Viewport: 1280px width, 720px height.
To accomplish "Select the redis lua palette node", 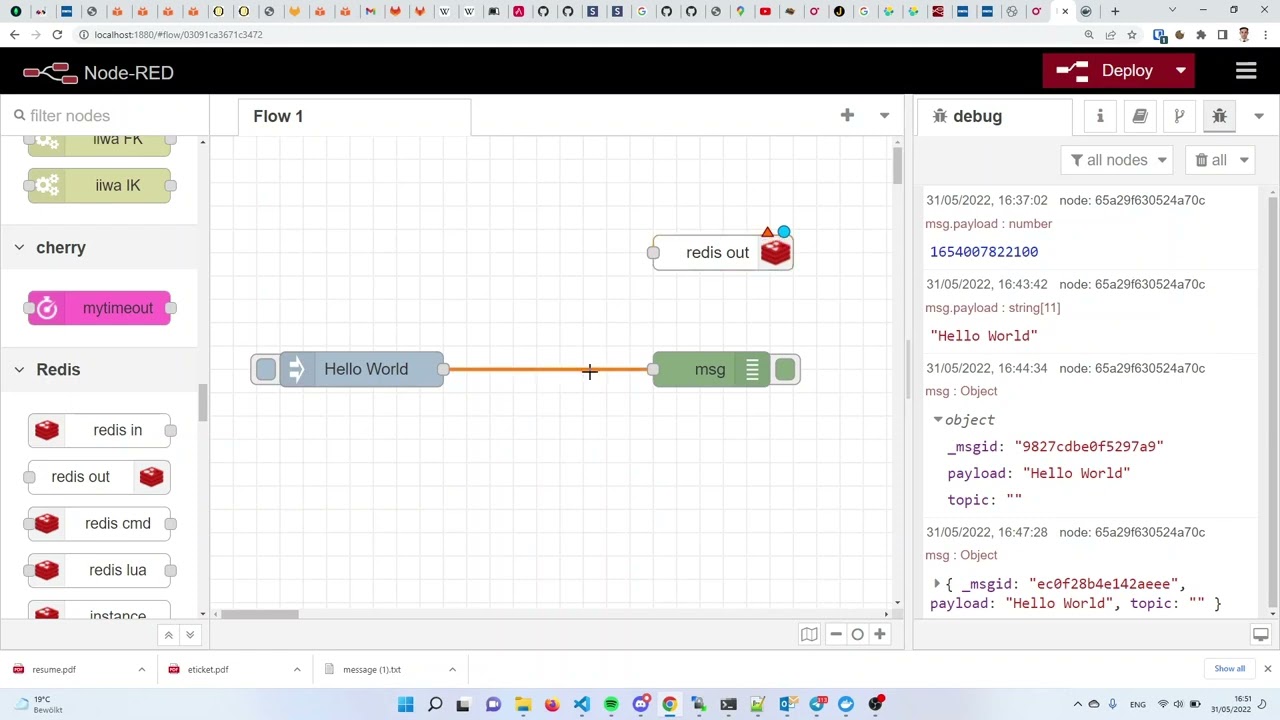I will coord(100,570).
